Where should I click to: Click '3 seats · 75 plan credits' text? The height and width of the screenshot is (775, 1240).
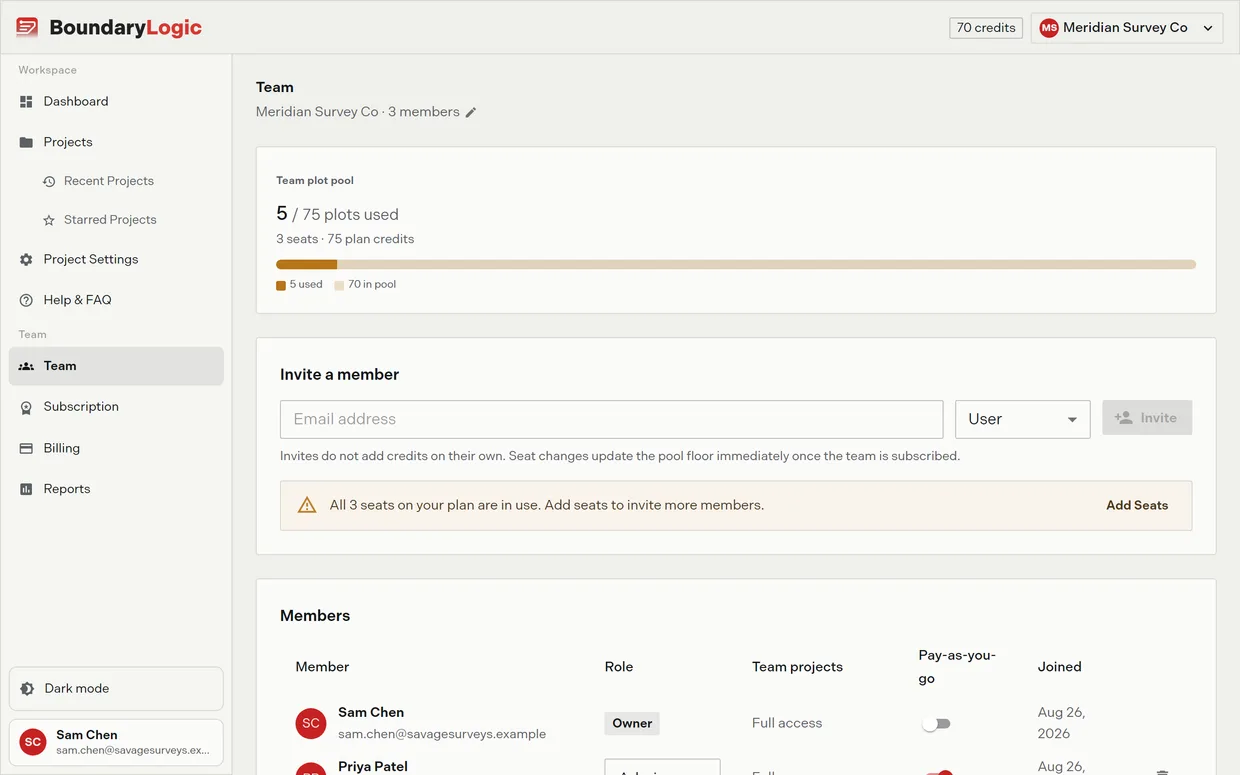coord(345,239)
